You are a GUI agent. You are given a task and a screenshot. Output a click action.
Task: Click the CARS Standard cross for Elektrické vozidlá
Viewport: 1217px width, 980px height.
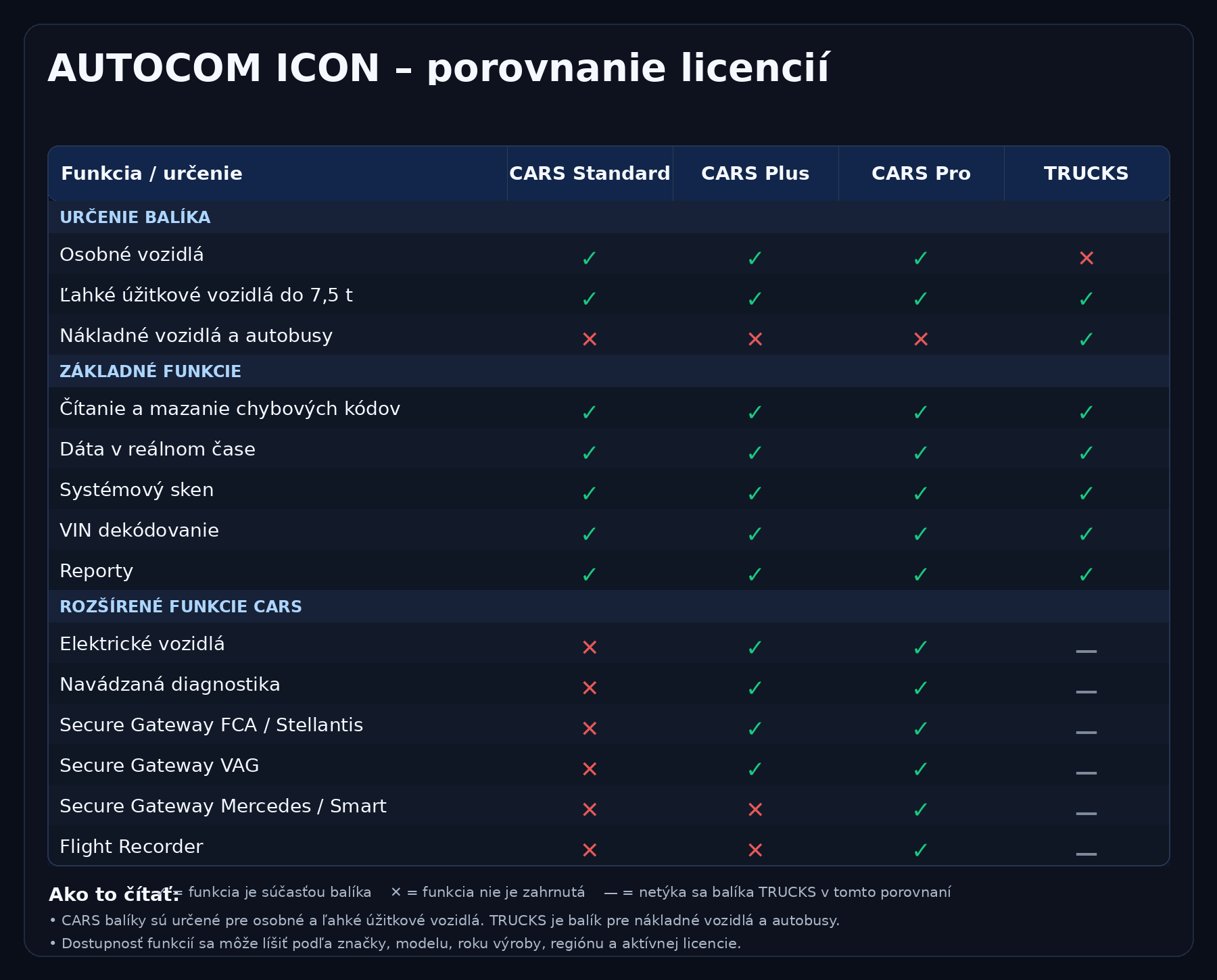pos(590,647)
